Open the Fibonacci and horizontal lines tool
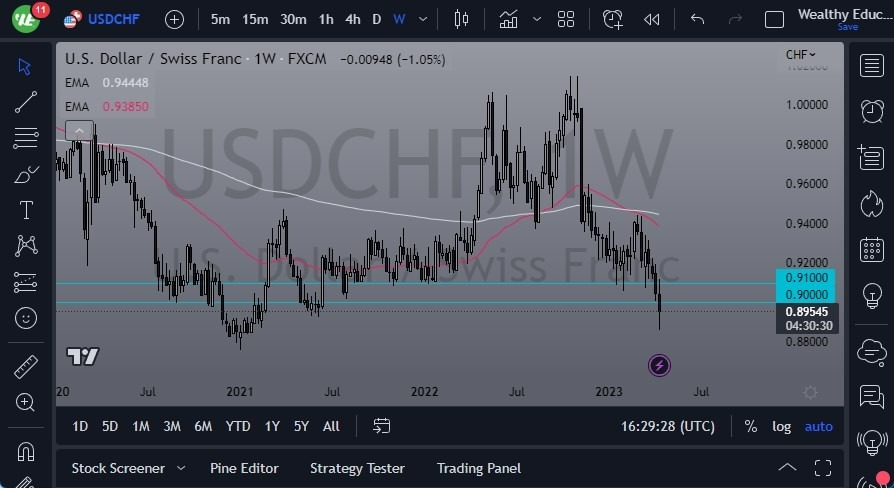894x488 pixels. click(26, 138)
